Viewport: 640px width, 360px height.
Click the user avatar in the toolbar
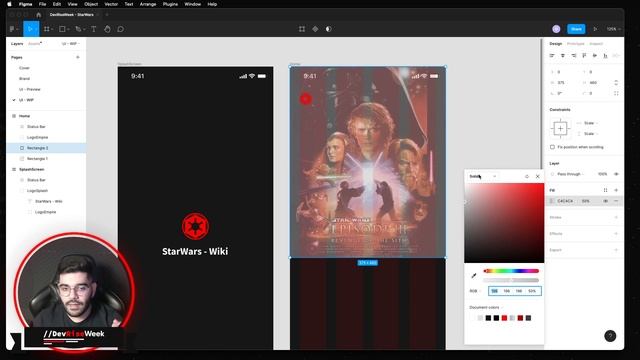(x=556, y=29)
